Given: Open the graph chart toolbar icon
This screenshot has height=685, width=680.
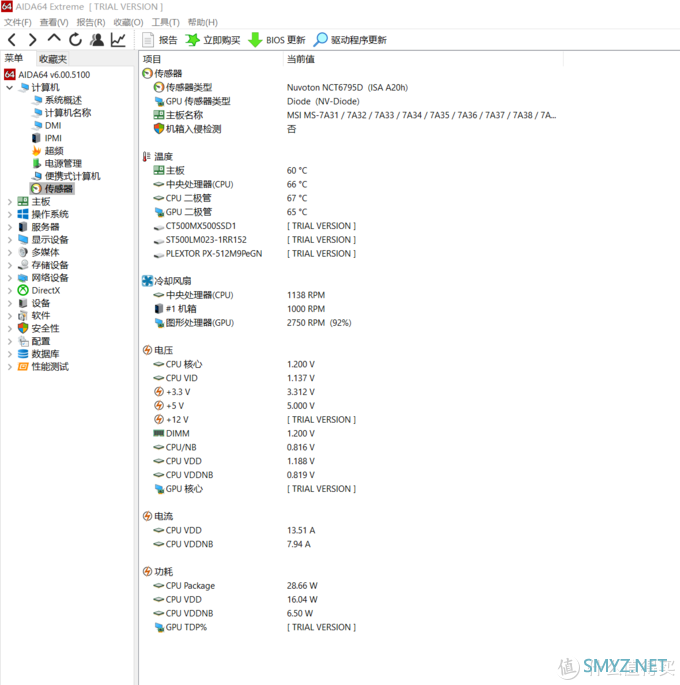Looking at the screenshot, I should tap(118, 40).
